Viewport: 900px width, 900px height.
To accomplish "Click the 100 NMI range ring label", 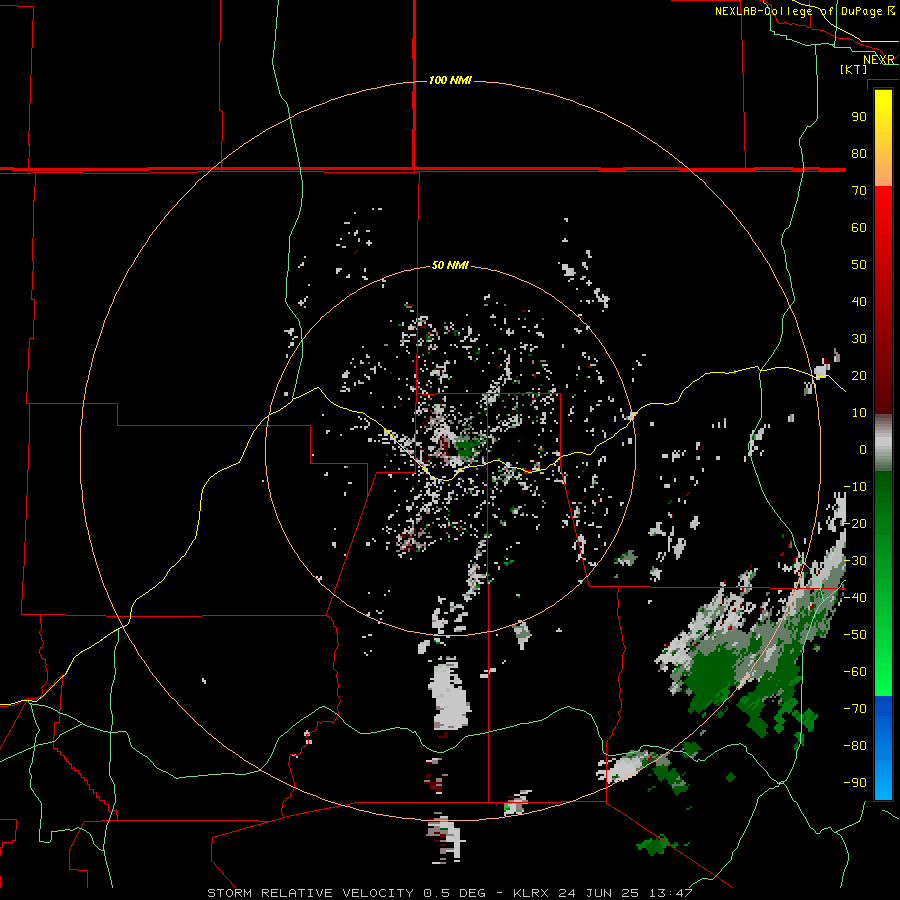I will click(x=450, y=80).
